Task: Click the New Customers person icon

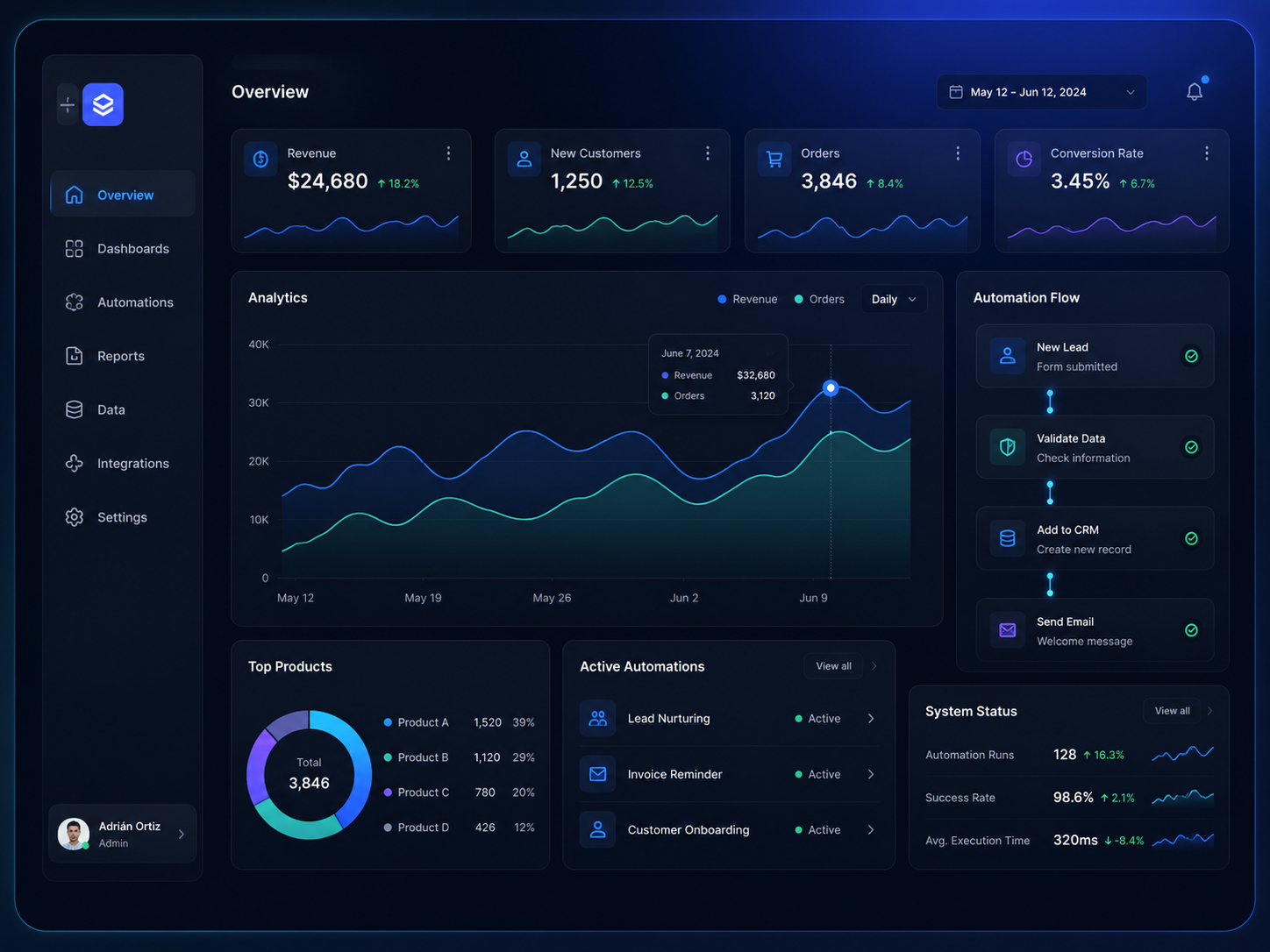Action: 524,160
